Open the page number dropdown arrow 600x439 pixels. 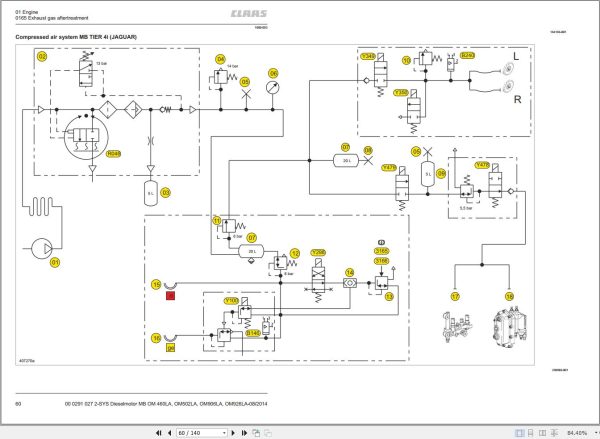pos(225,433)
